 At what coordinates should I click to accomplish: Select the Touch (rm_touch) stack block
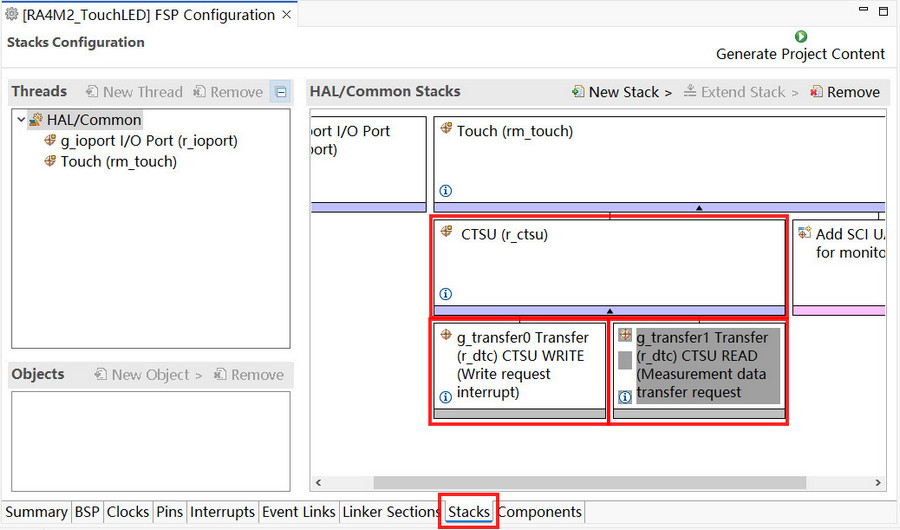tap(660, 164)
